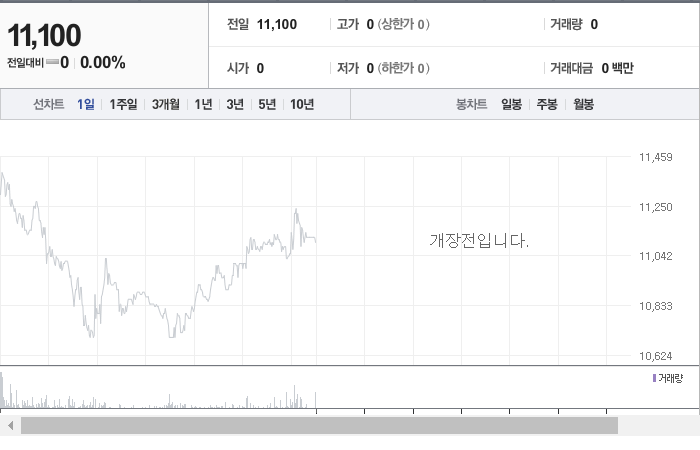Click the 봉차트 label

tap(471, 104)
